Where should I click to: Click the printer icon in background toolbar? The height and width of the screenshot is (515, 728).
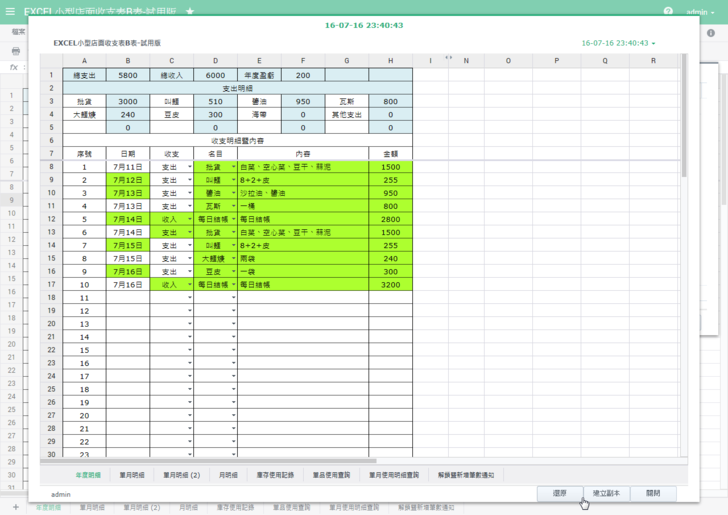pos(16,51)
